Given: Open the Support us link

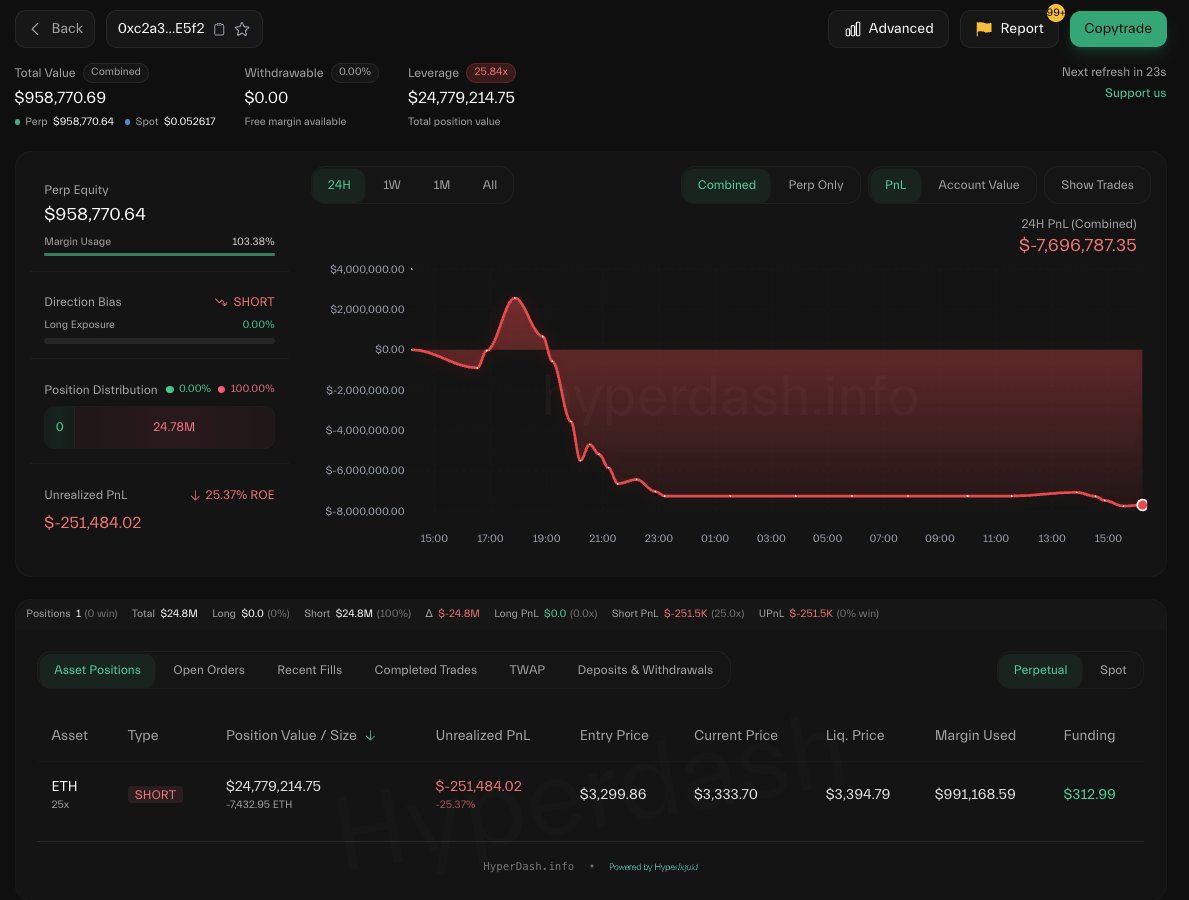Looking at the screenshot, I should [x=1135, y=93].
